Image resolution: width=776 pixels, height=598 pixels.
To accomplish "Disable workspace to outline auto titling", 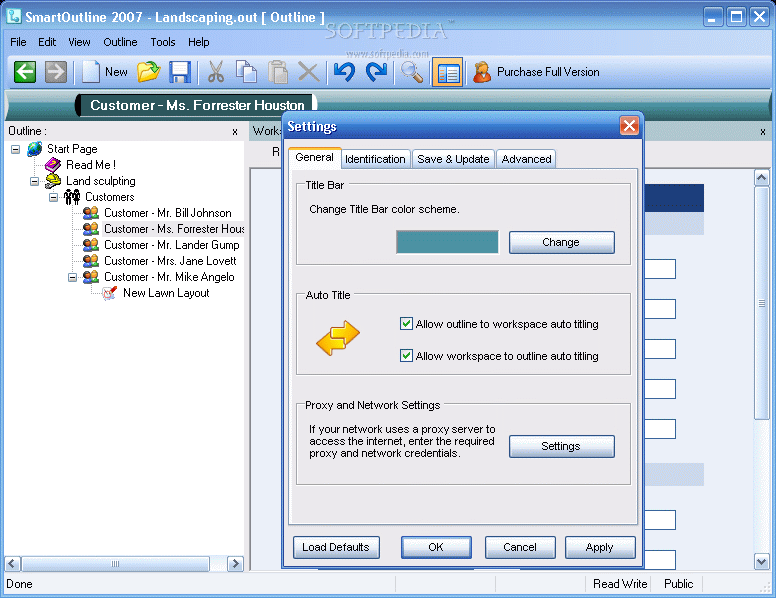I will point(406,355).
